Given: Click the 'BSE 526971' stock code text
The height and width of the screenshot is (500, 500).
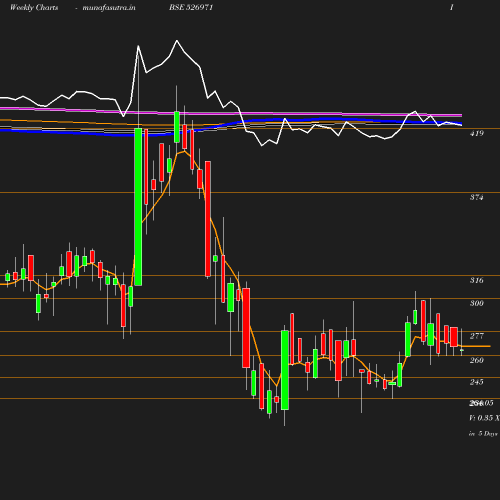Looking at the screenshot, I should tap(191, 7).
